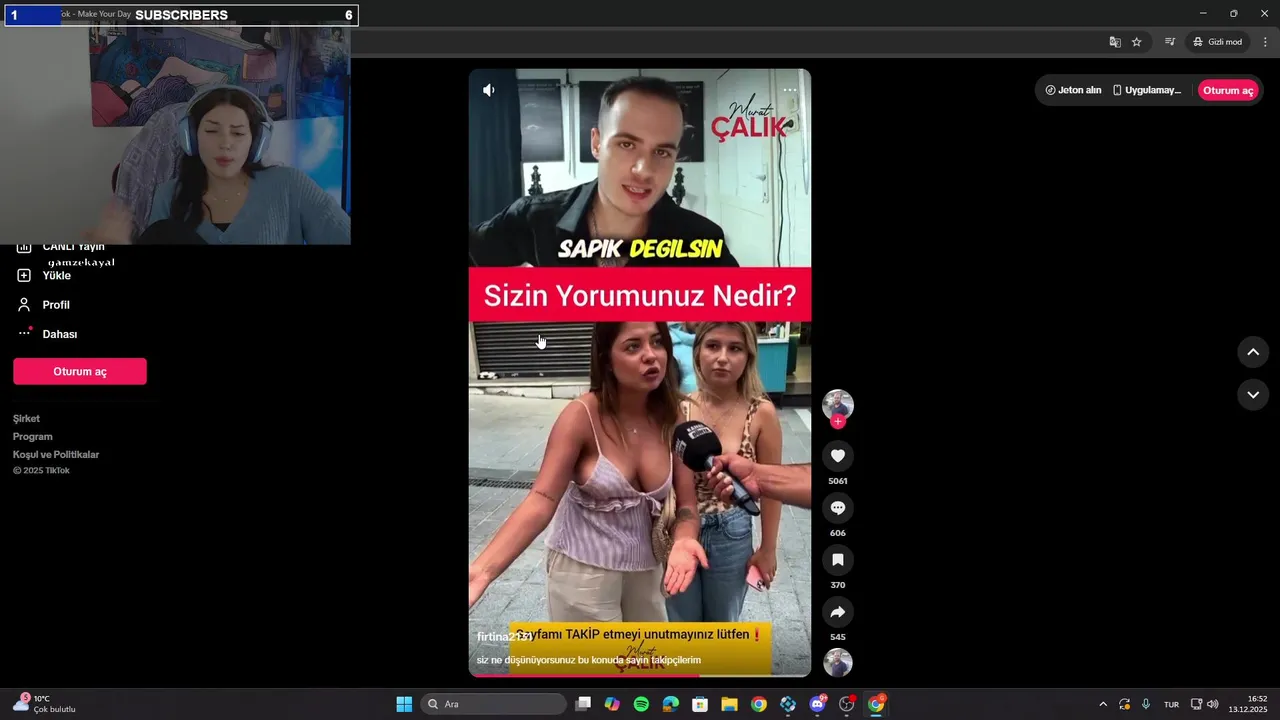Viewport: 1280px width, 720px height.
Task: Click the video progress bar at the bottom
Action: pos(640,676)
